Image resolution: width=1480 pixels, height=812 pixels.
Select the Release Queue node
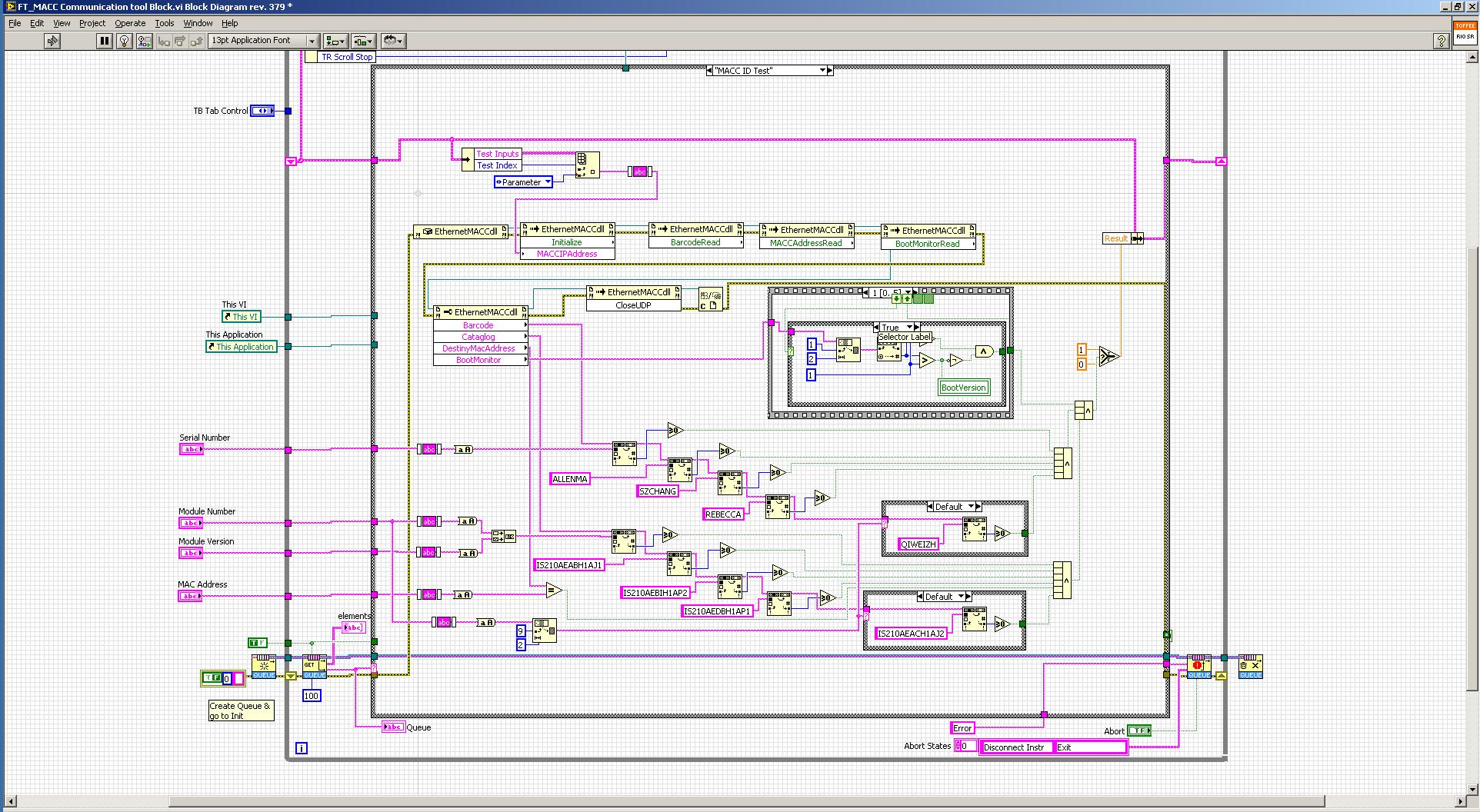pos(1251,667)
